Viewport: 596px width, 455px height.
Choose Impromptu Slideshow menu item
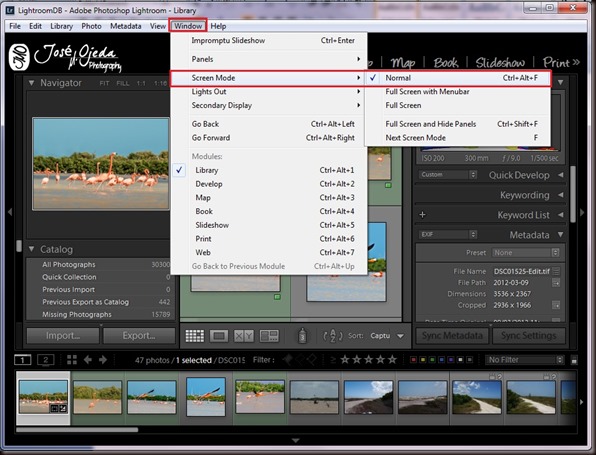pos(269,40)
